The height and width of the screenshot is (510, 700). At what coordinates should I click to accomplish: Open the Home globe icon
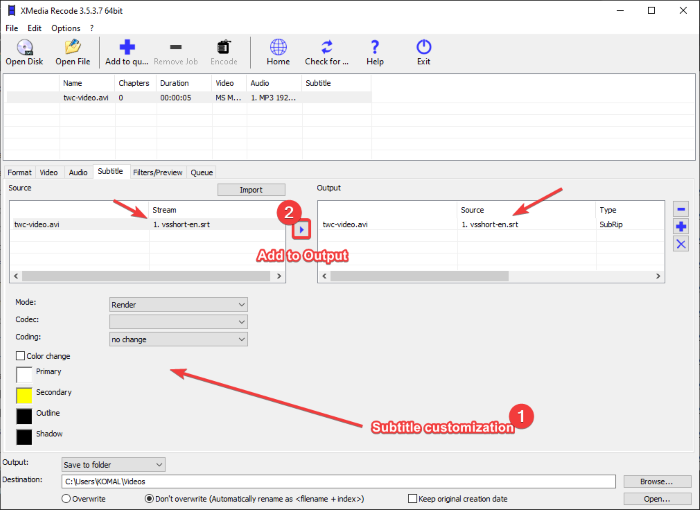(x=278, y=47)
